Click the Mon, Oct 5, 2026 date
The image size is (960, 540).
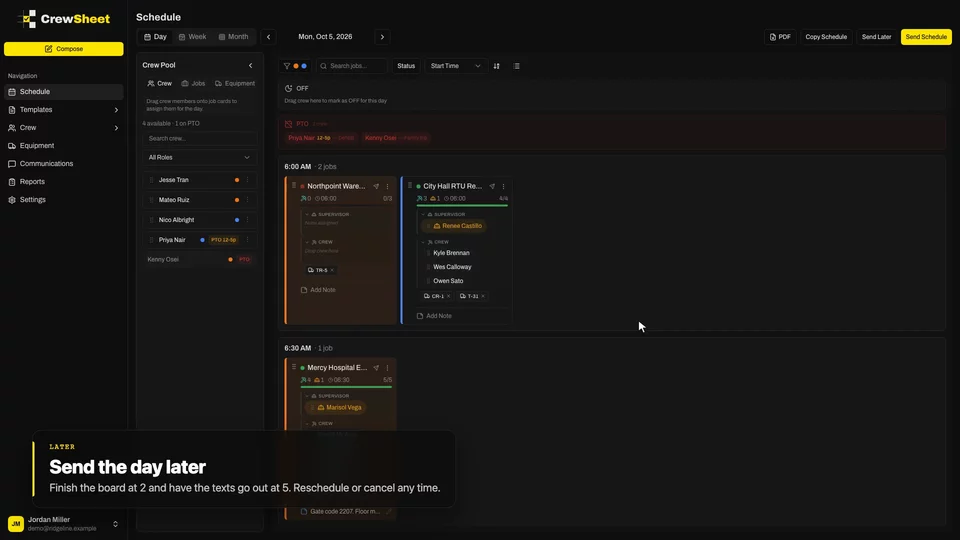click(325, 37)
